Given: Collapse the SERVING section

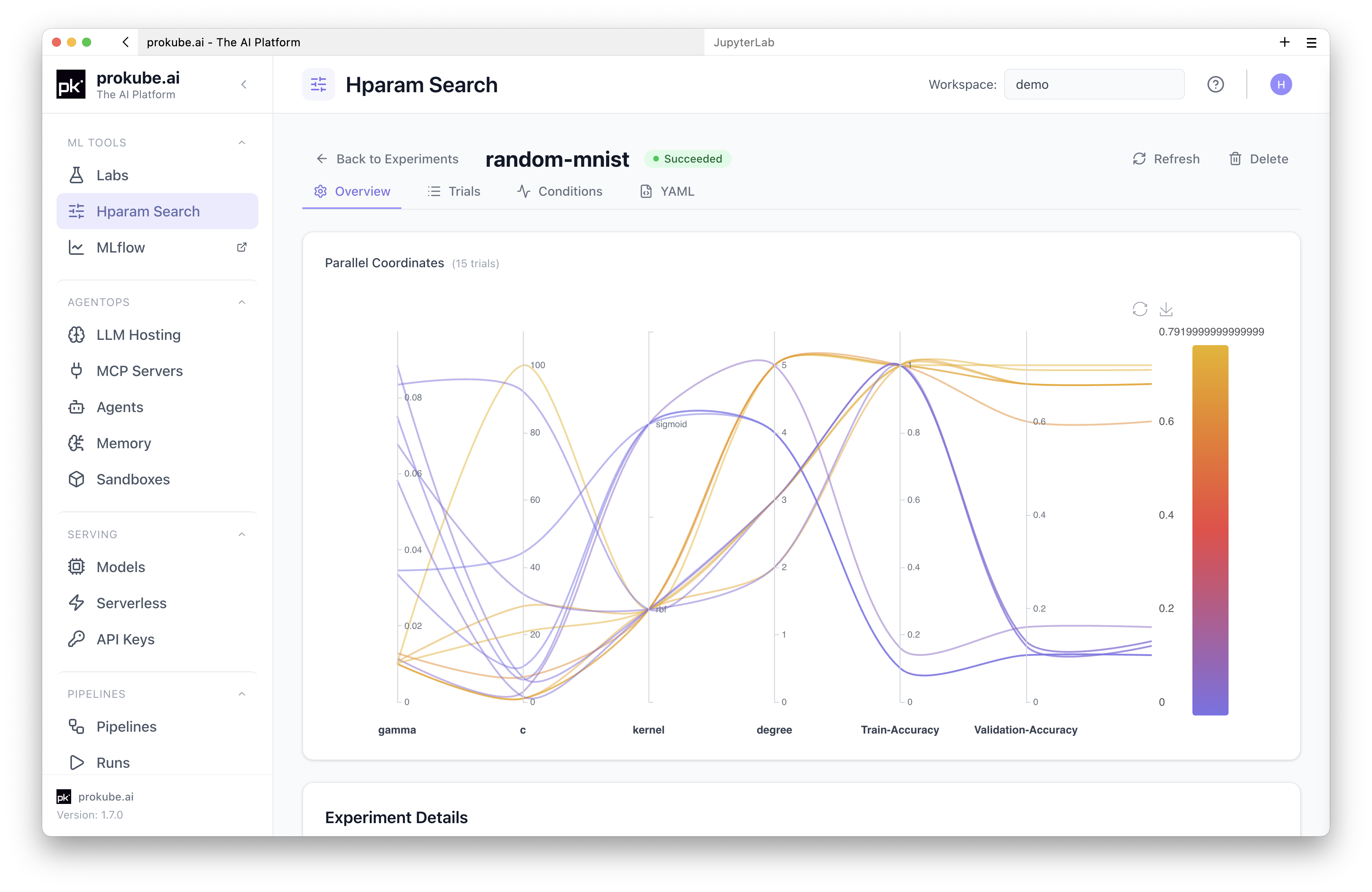Looking at the screenshot, I should point(242,534).
